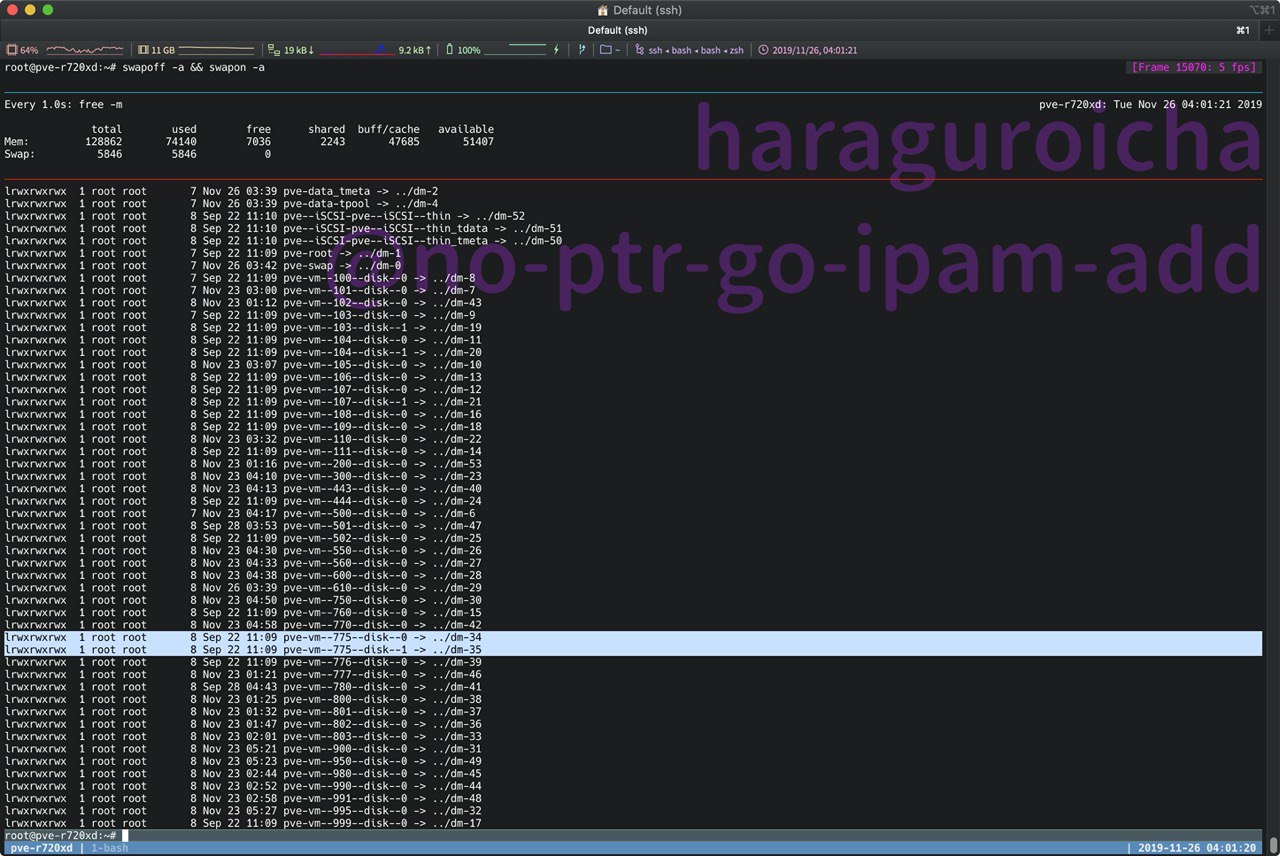Click the pve-vm--500--disk--0 row

point(240,513)
